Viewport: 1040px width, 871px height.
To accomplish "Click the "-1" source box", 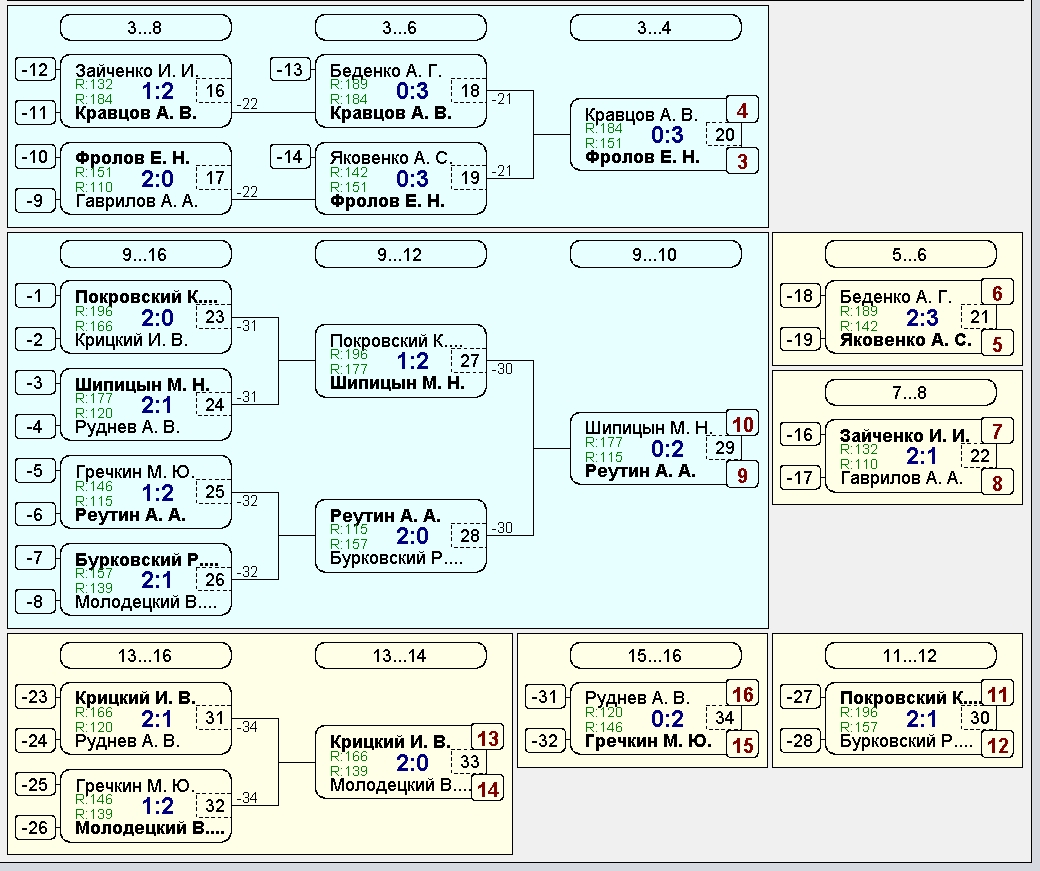I will pyautogui.click(x=34, y=295).
